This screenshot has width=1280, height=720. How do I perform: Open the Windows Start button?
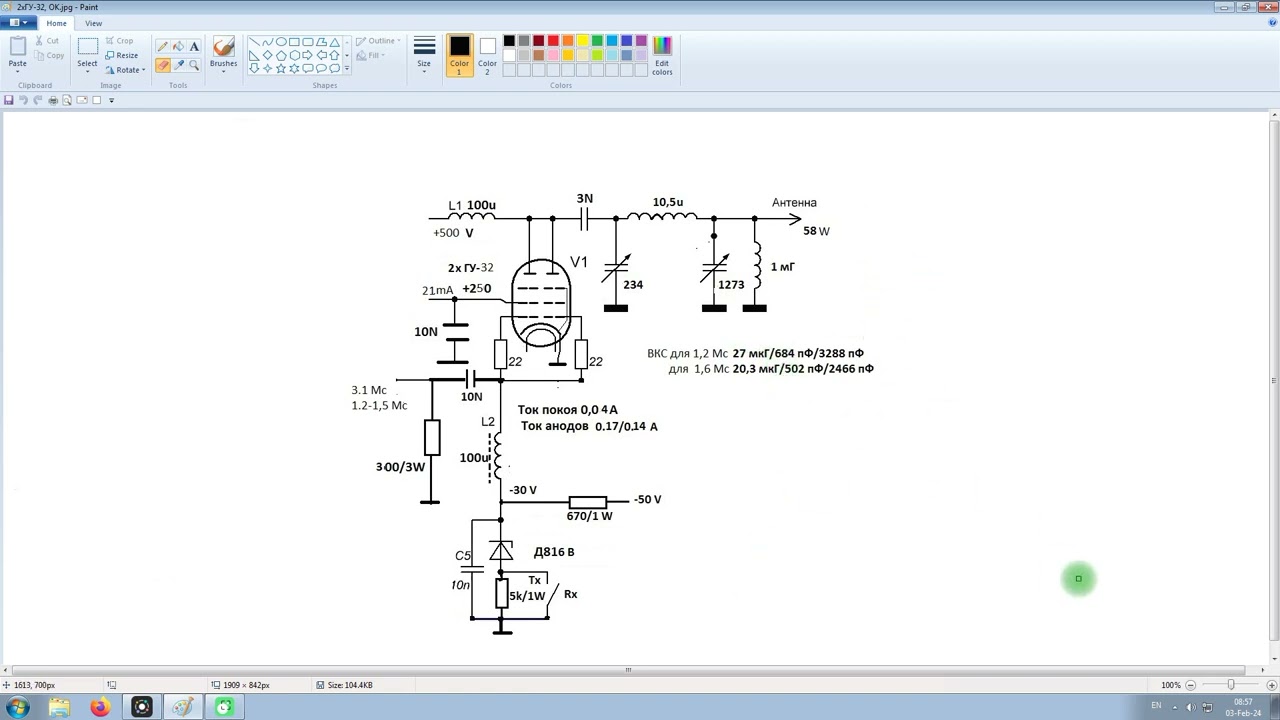(17, 707)
